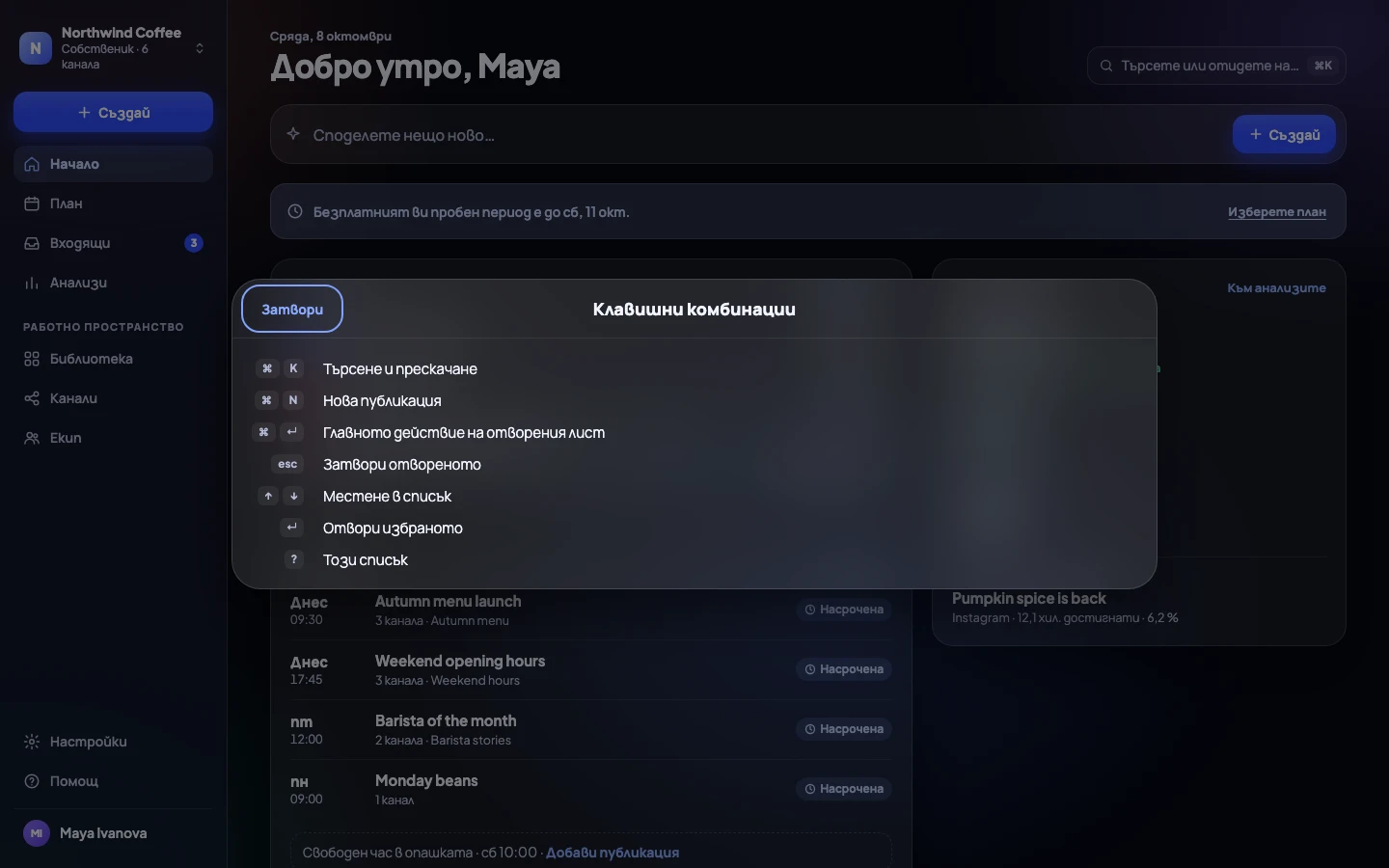Image resolution: width=1389 pixels, height=868 pixels.
Task: Click the Добави публикация link
Action: (613, 853)
